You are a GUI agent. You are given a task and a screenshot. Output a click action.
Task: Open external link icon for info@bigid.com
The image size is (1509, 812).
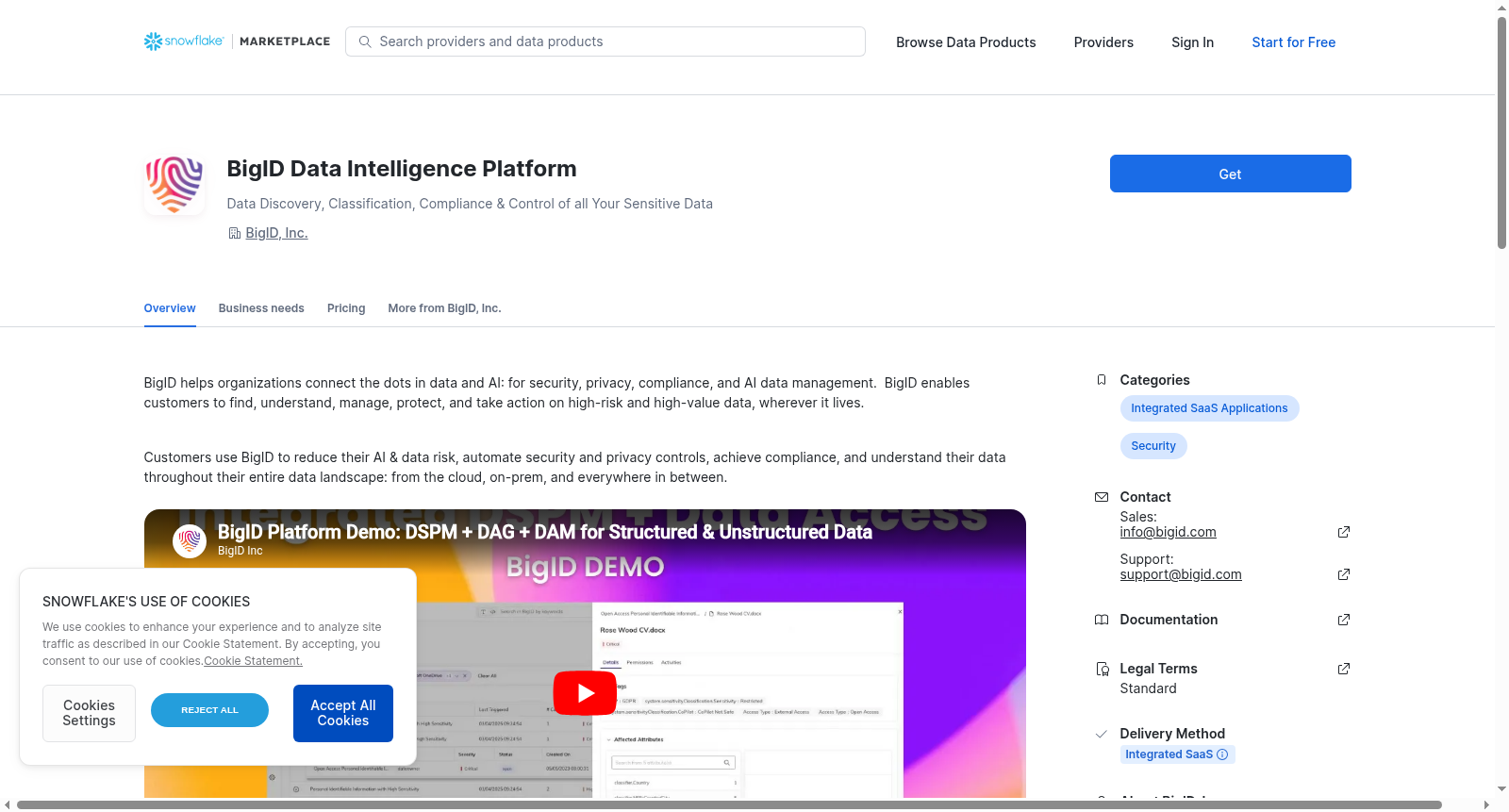1344,532
